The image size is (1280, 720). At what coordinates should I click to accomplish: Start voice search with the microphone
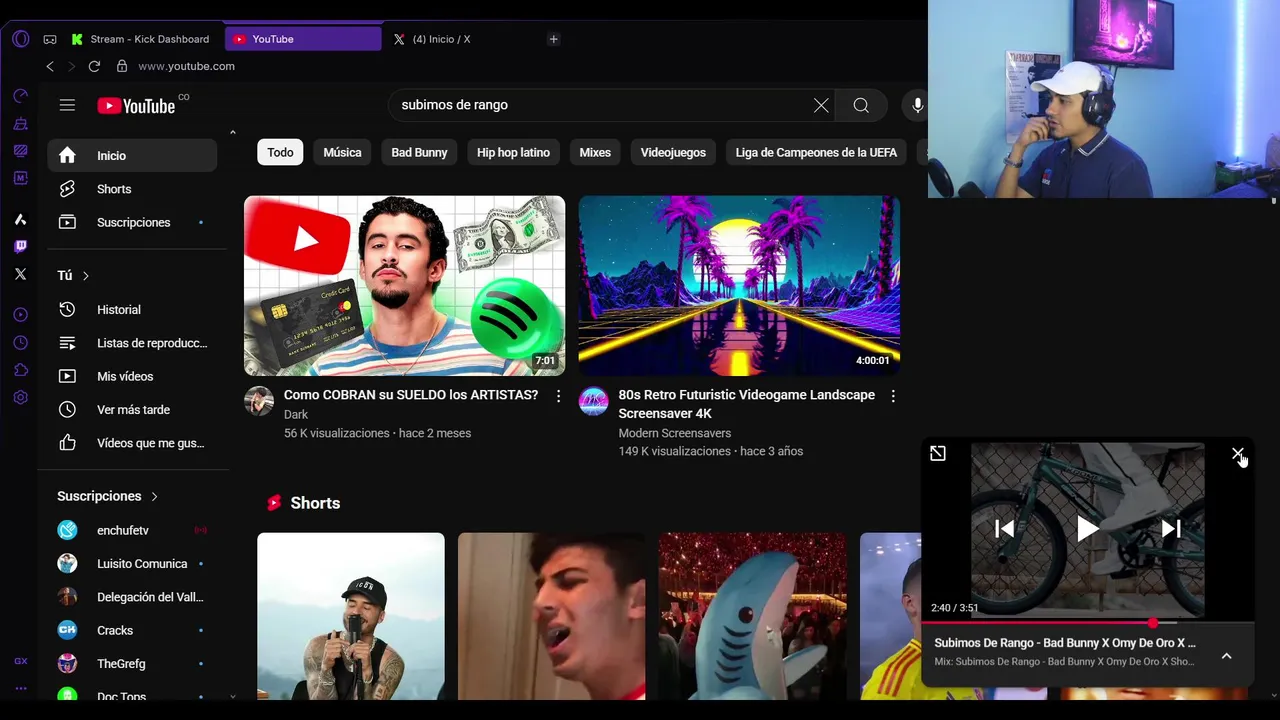coord(917,105)
